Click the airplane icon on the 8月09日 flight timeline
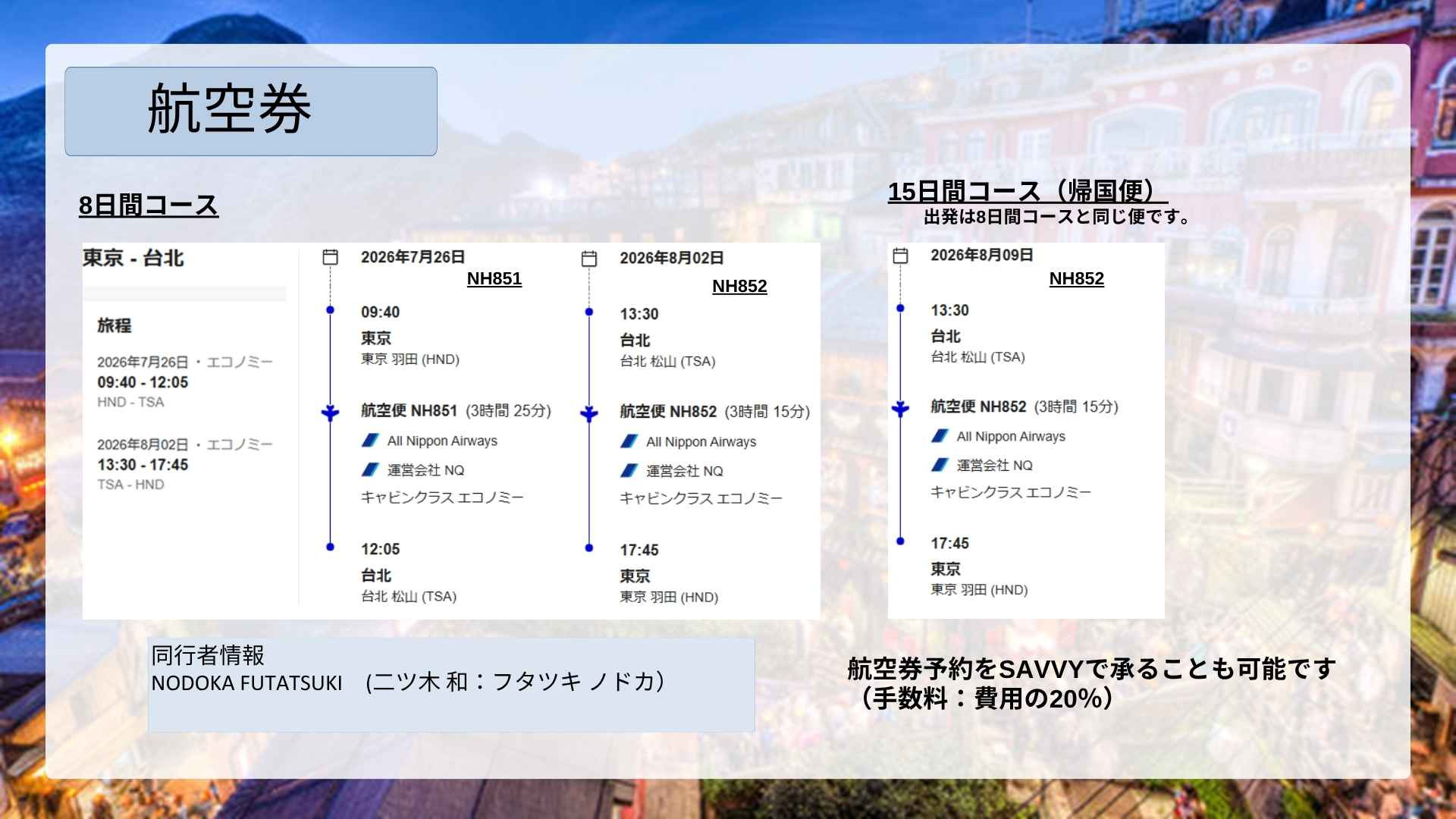The height and width of the screenshot is (819, 1456). [900, 409]
